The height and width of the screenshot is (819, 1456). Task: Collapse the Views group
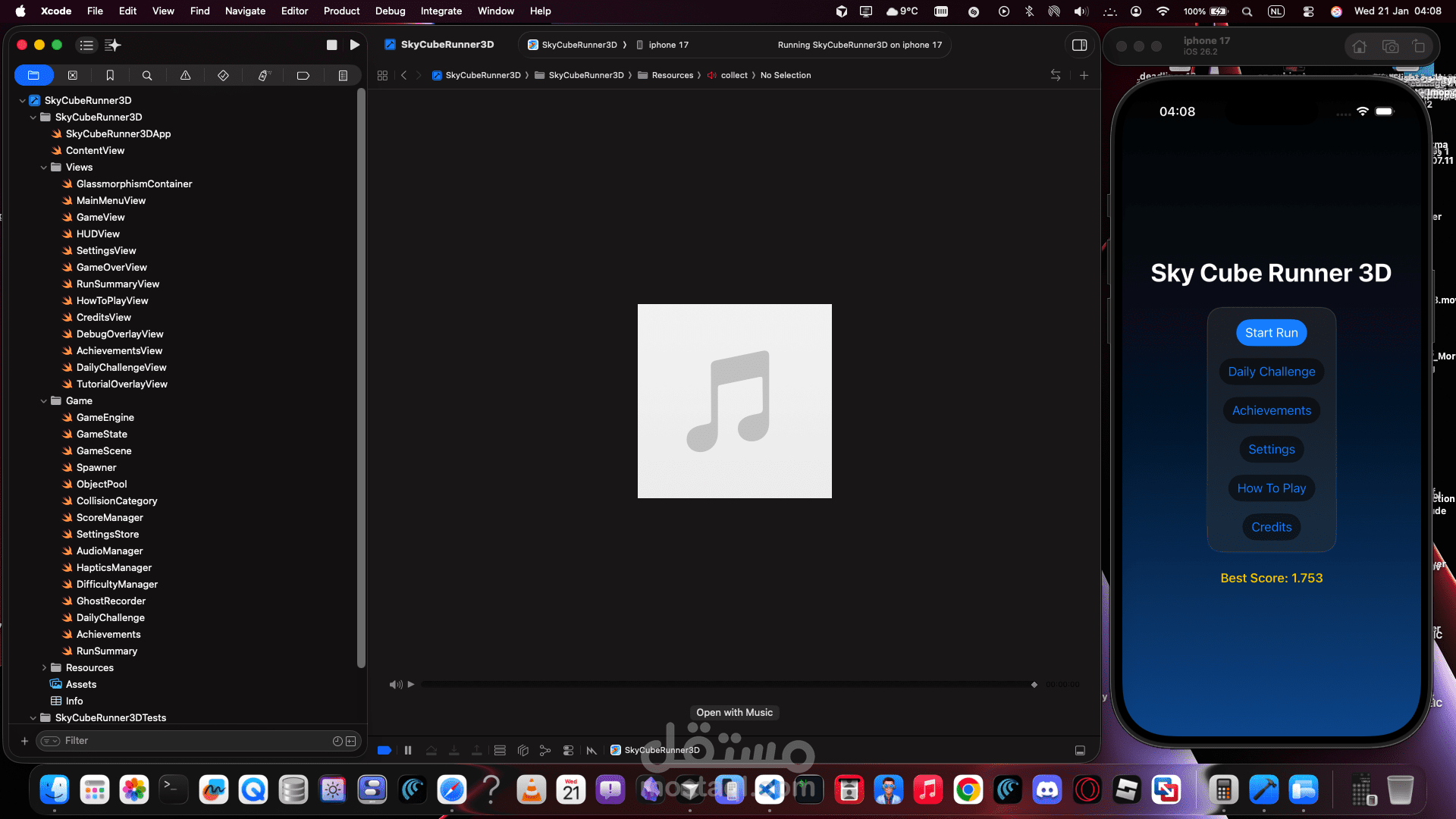pyautogui.click(x=44, y=167)
